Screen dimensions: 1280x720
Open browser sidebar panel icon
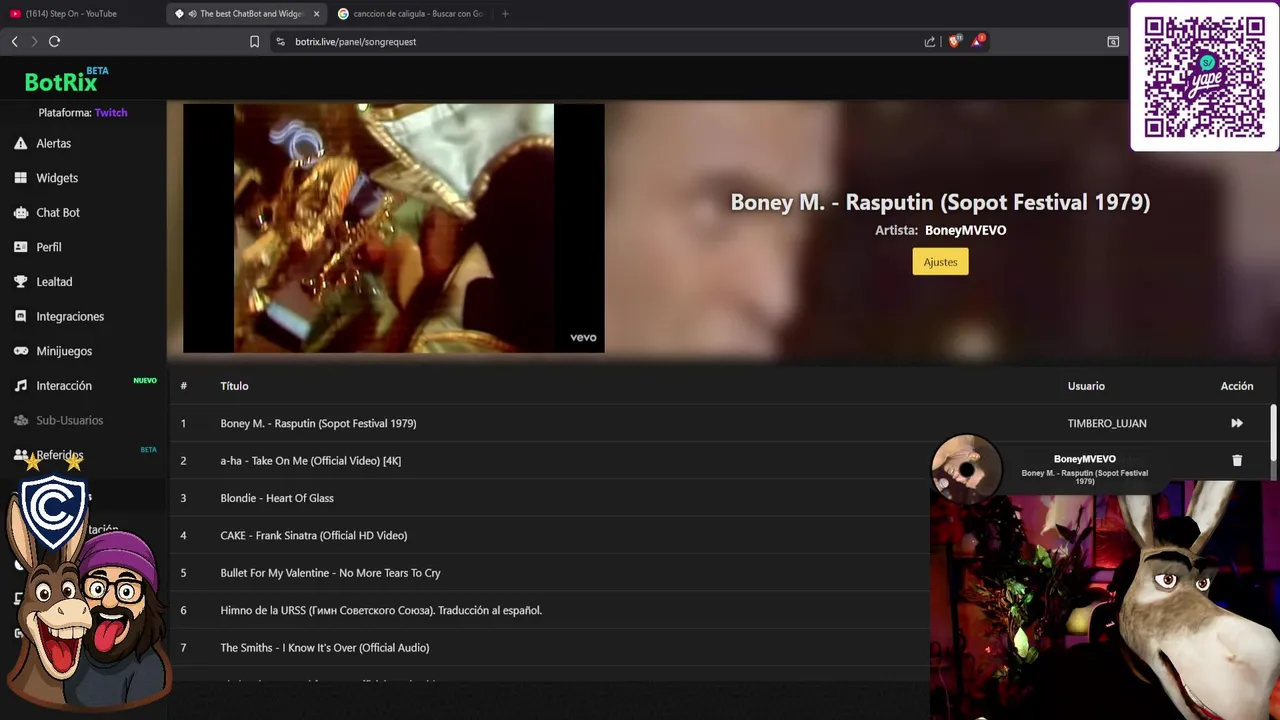[1113, 41]
